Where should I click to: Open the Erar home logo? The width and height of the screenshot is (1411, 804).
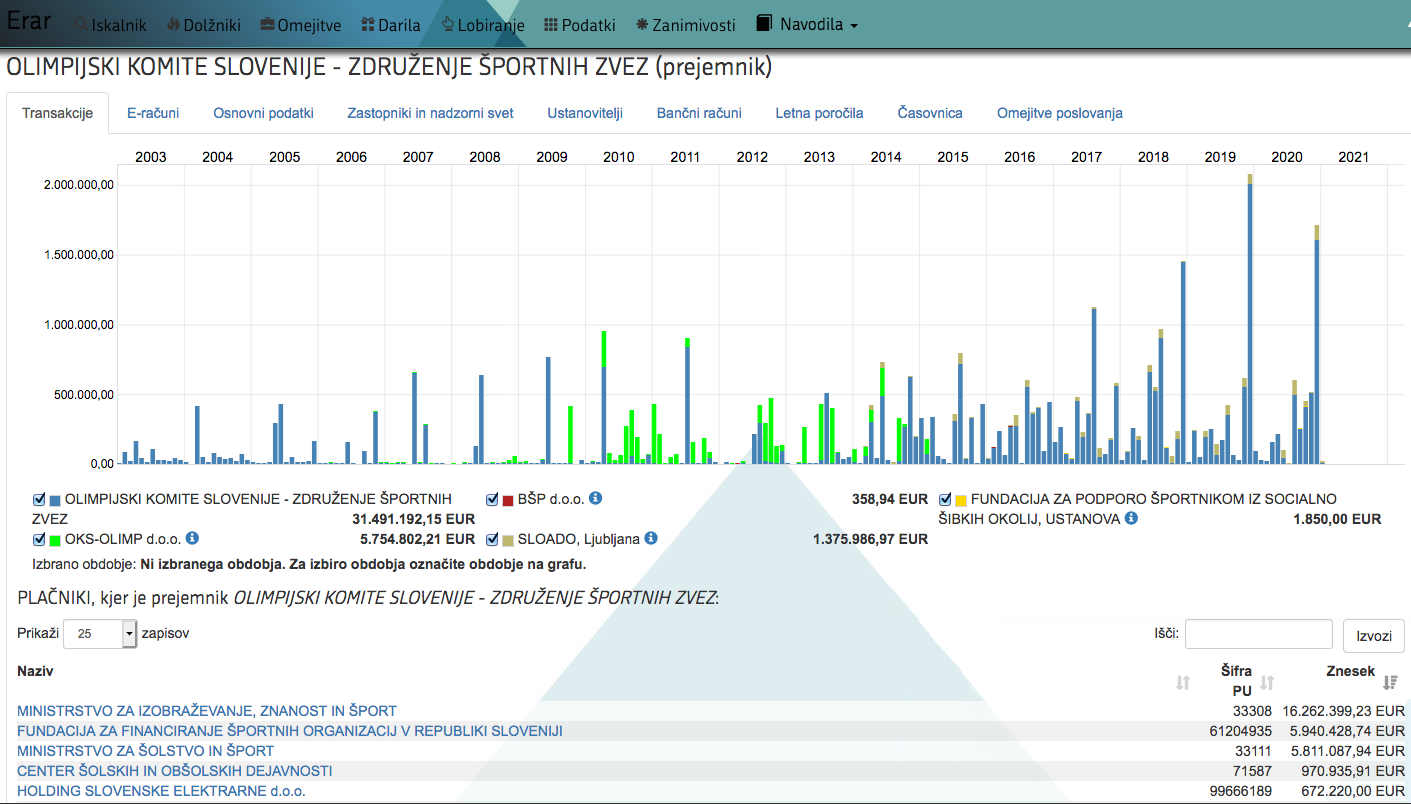28,21
